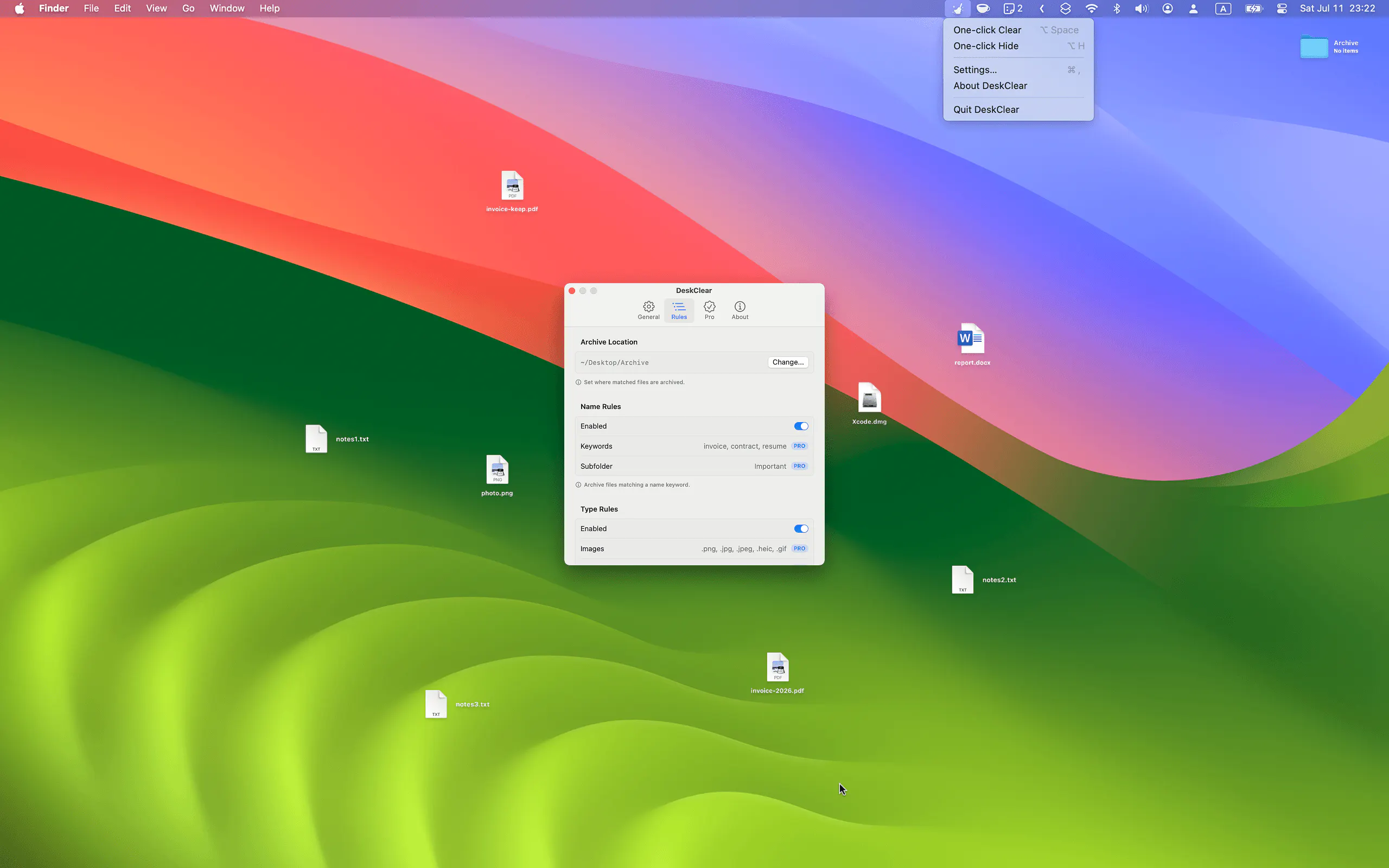Click the circled person menu bar icon
Screen dimensions: 1389x868
(1168, 9)
